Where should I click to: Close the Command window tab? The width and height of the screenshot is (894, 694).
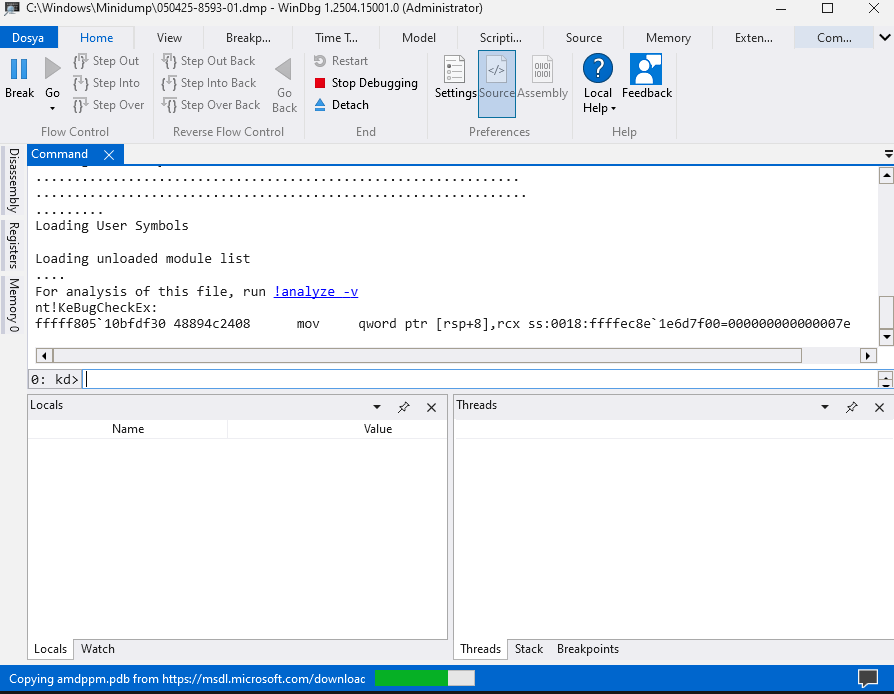coord(109,155)
